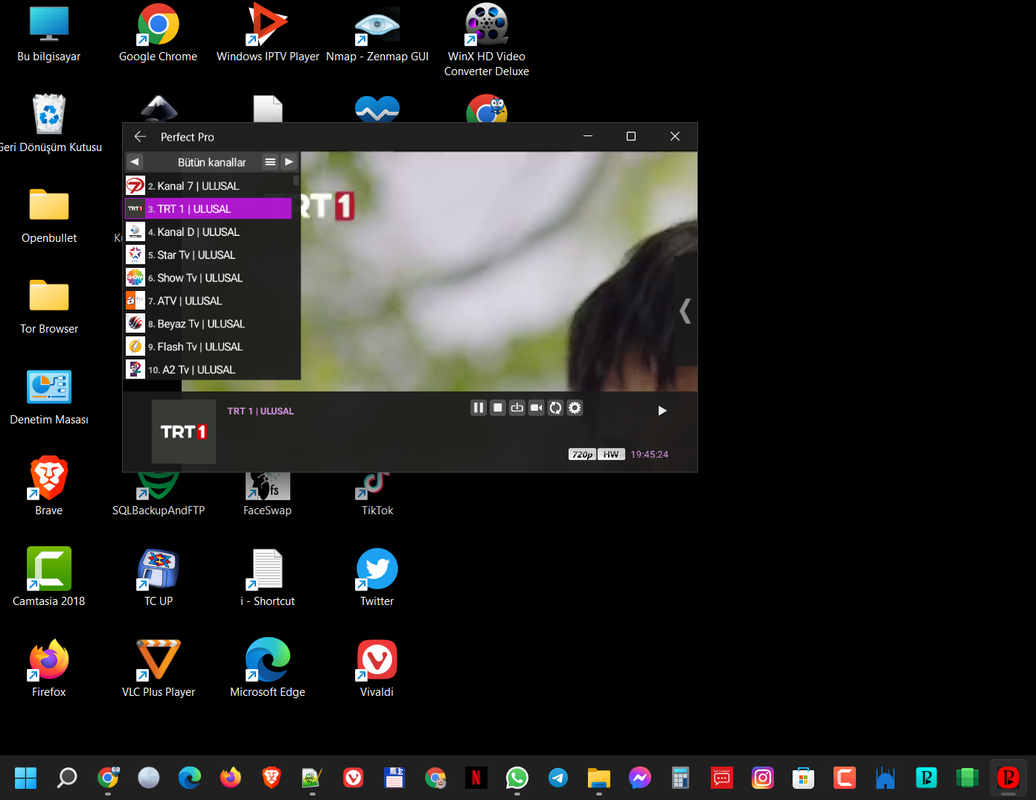Click the video playback area
The height and width of the screenshot is (800, 1036).
tap(499, 271)
